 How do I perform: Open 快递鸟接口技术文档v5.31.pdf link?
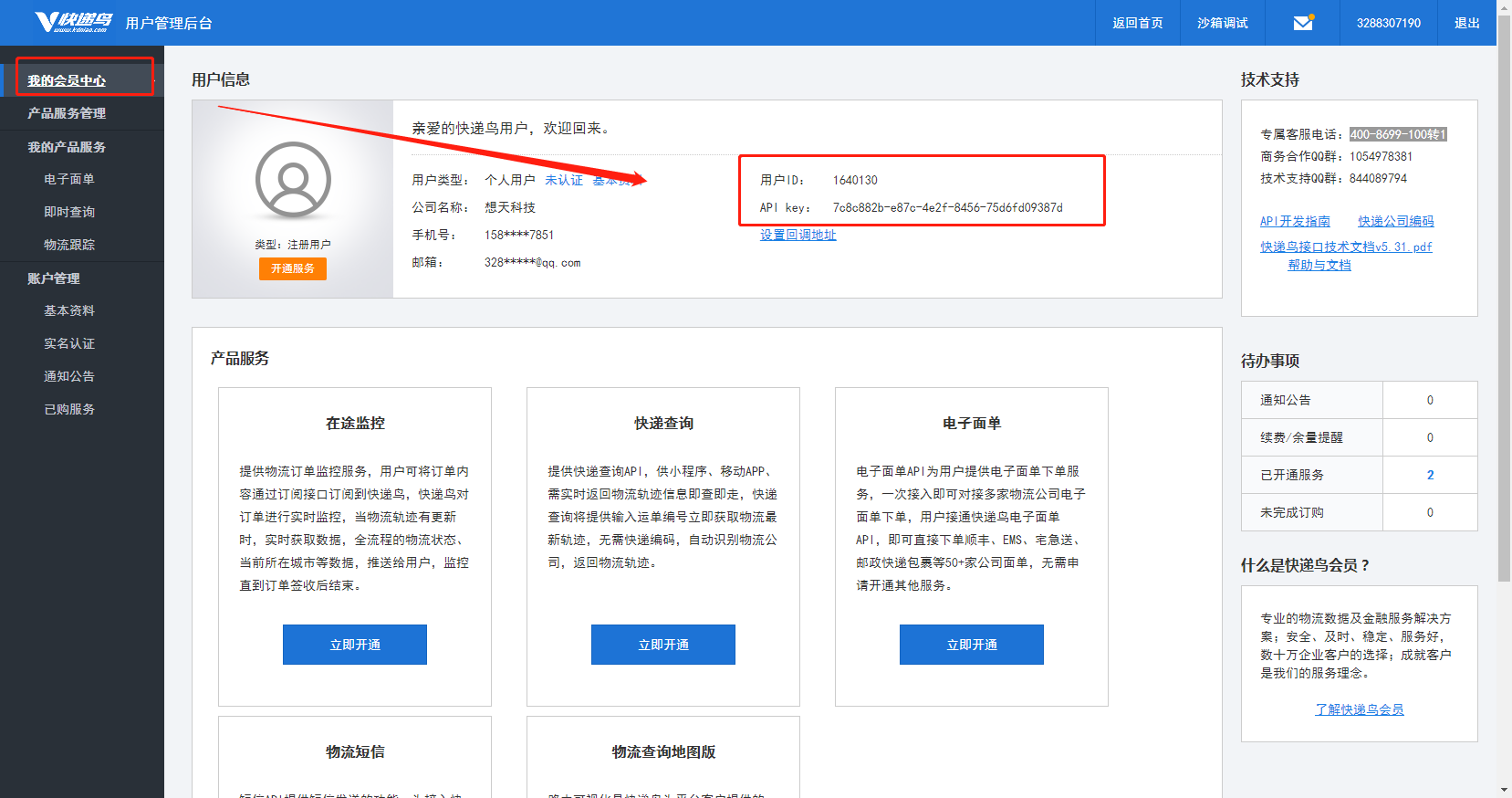pyautogui.click(x=1346, y=247)
